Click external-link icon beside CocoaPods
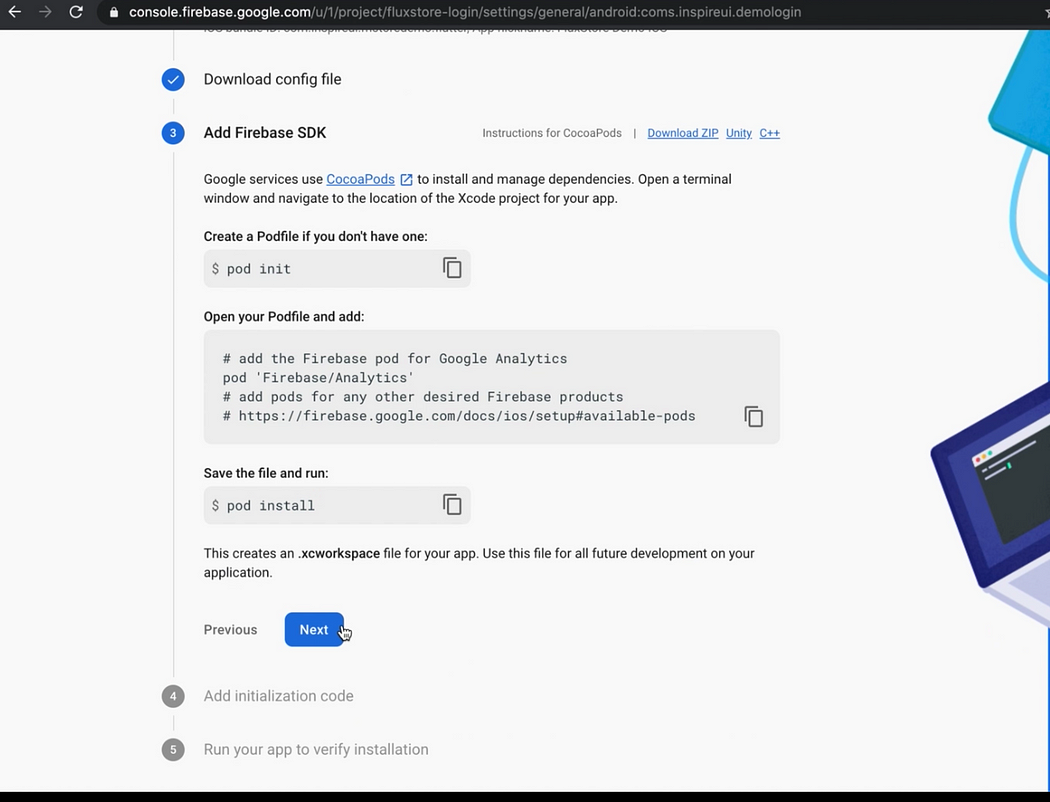The width and height of the screenshot is (1050, 802). [406, 180]
